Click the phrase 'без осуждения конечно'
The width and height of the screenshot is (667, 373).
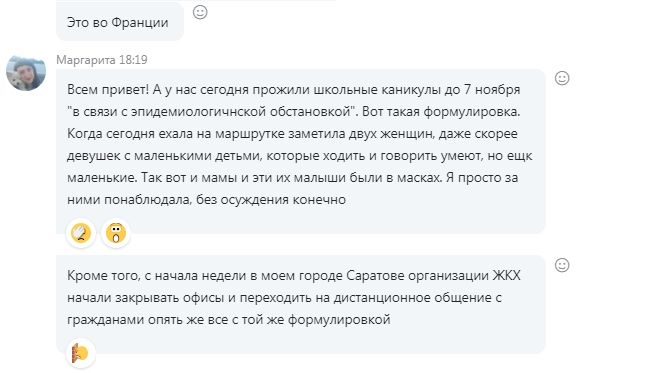point(271,199)
